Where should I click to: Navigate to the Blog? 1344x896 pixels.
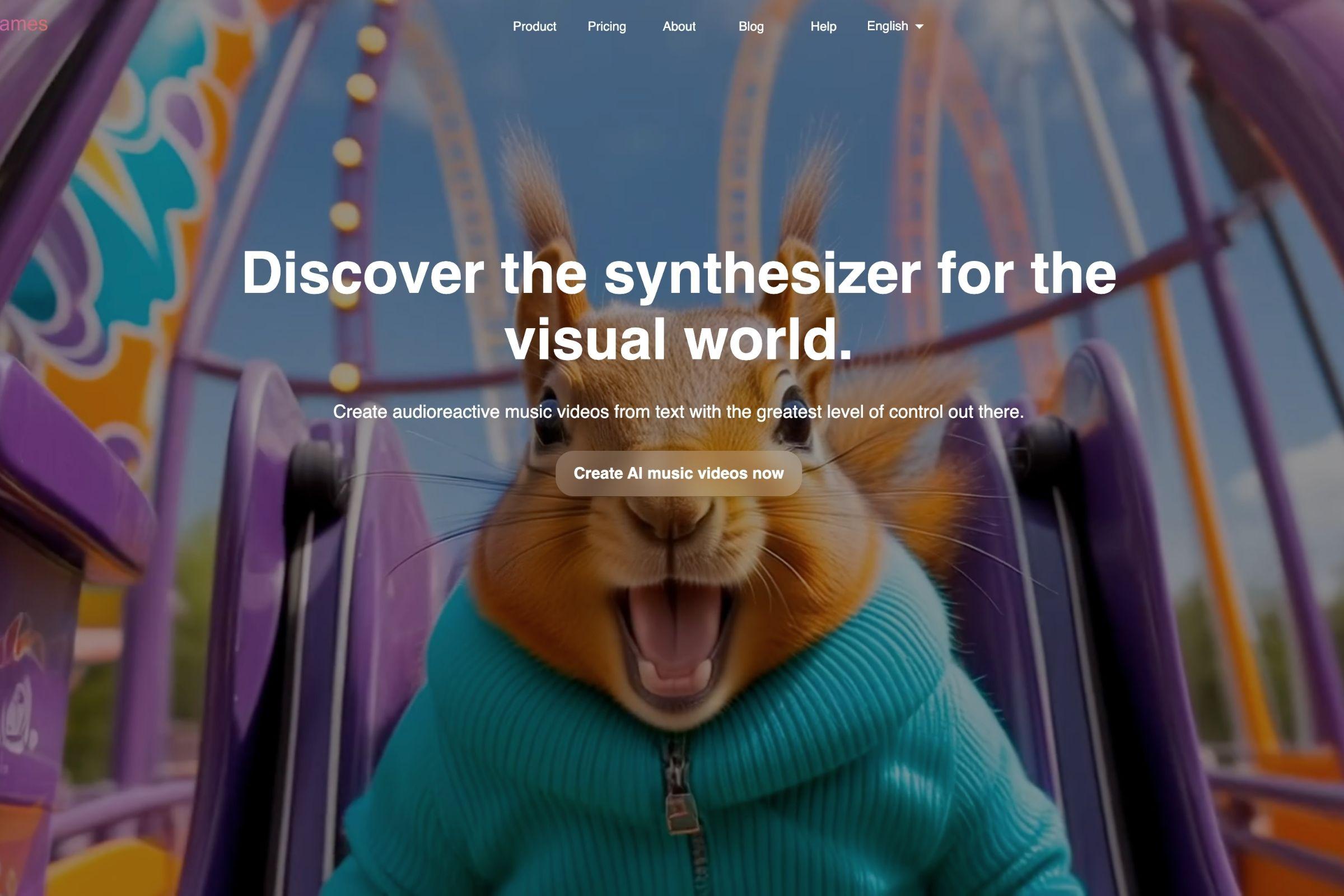click(750, 26)
